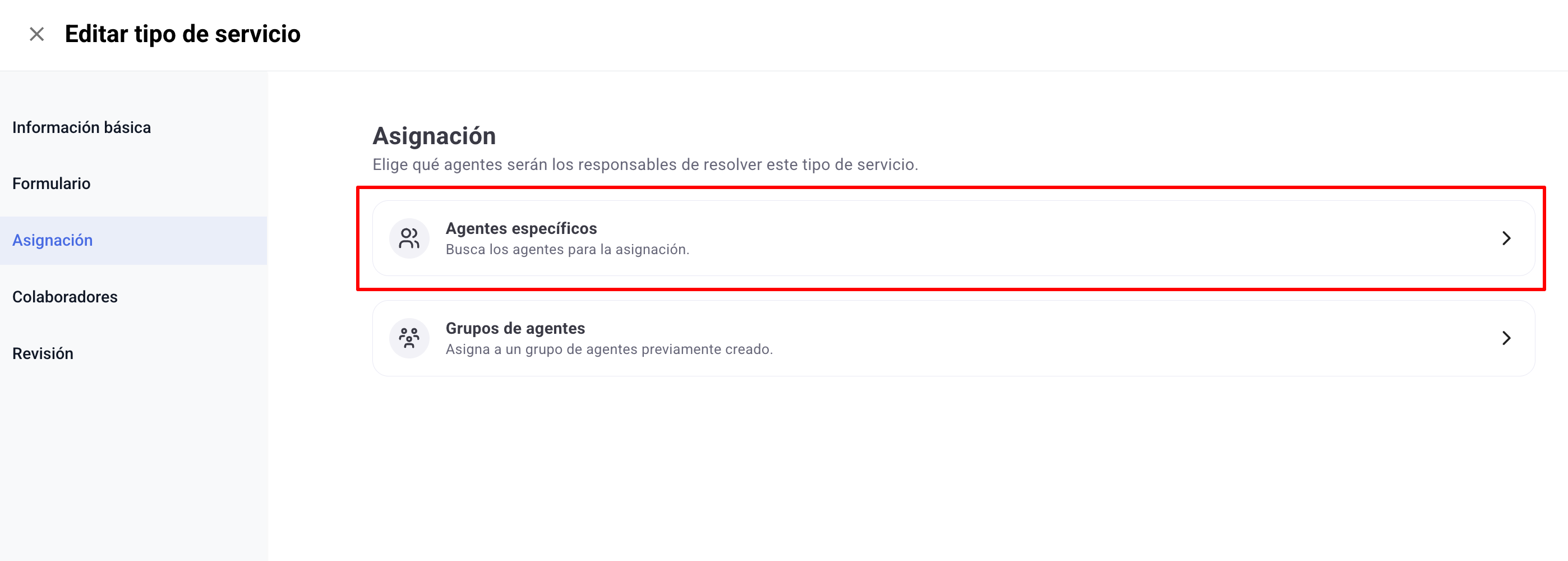Click the Asignación main heading

click(434, 136)
